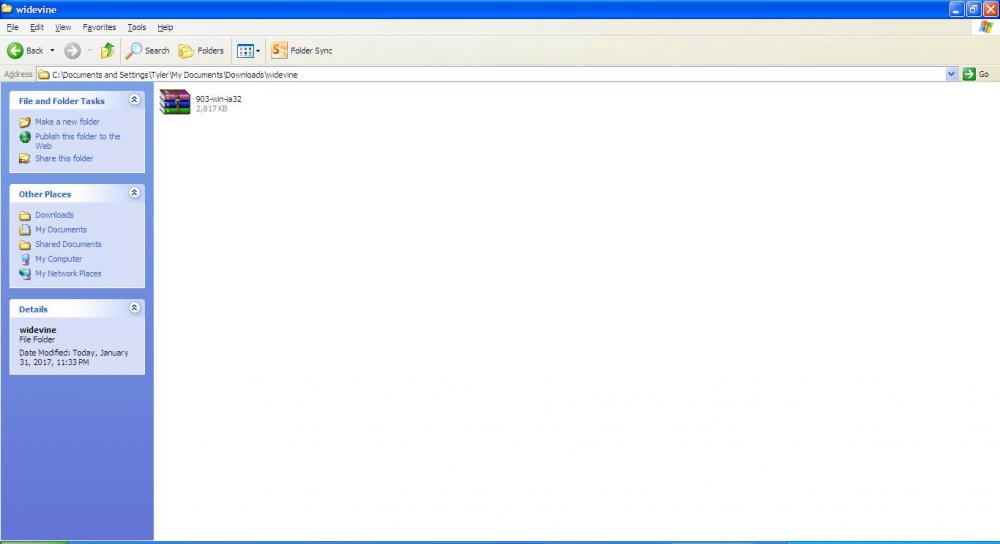Screen dimensions: 1000x544
Task: Click the Forward arrow icon
Action: click(x=72, y=50)
